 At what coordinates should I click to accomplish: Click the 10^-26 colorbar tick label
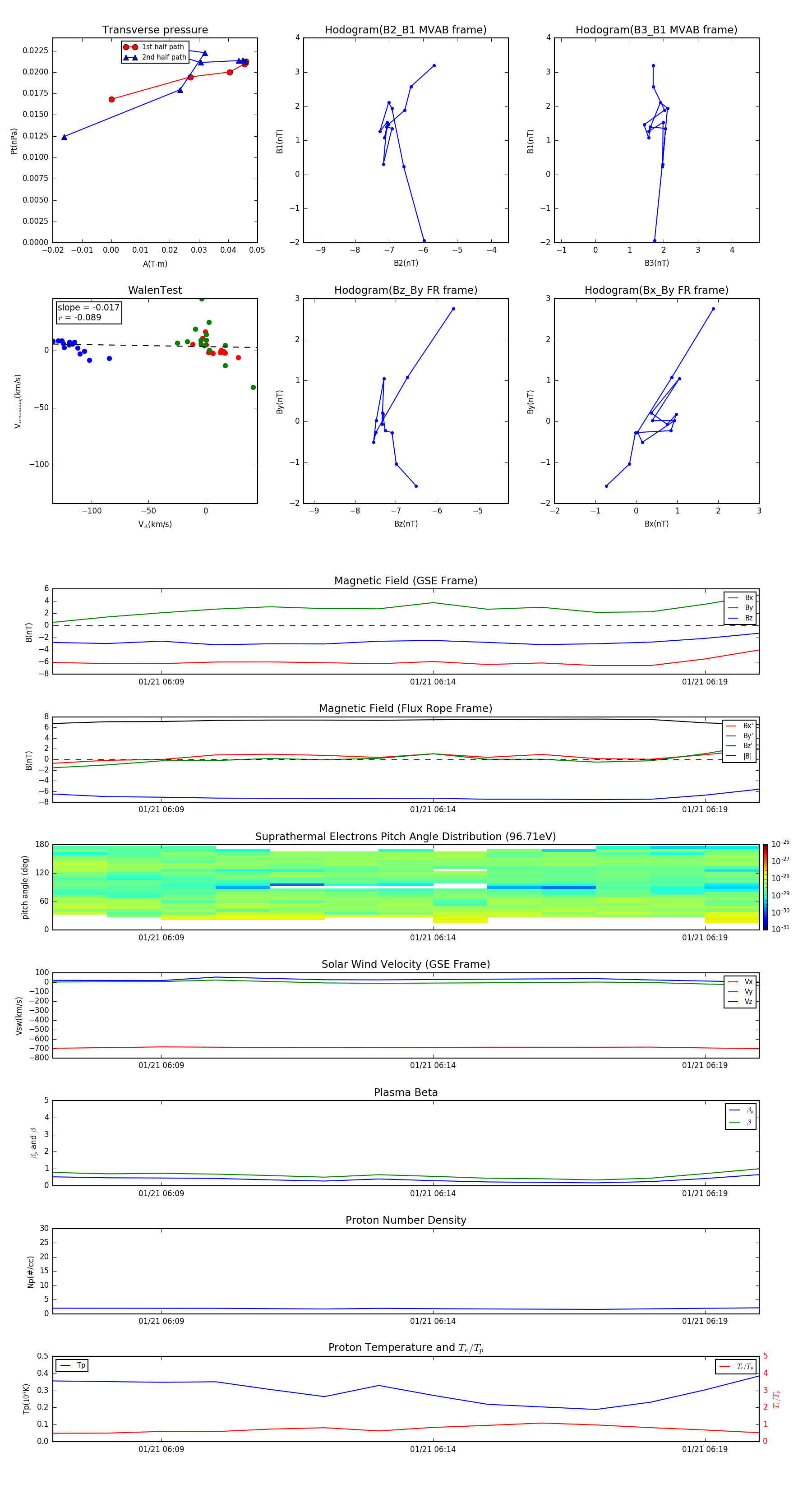(x=780, y=844)
